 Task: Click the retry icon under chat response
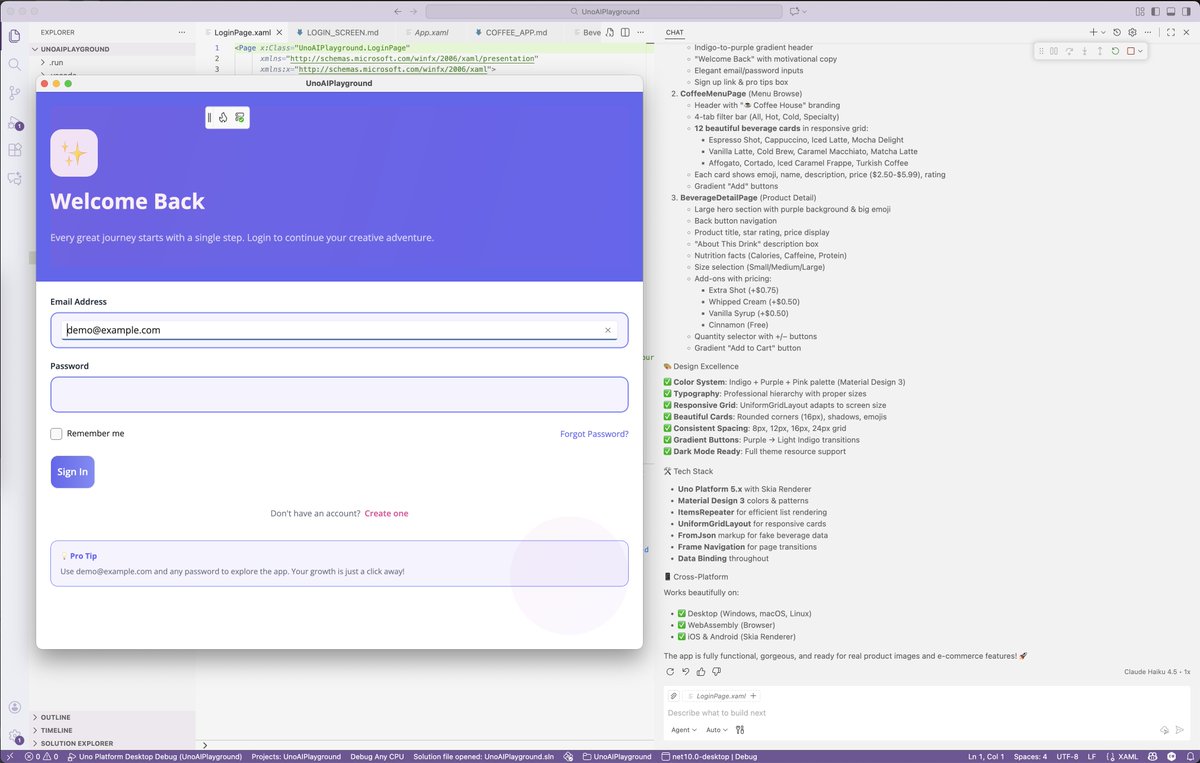(672, 672)
